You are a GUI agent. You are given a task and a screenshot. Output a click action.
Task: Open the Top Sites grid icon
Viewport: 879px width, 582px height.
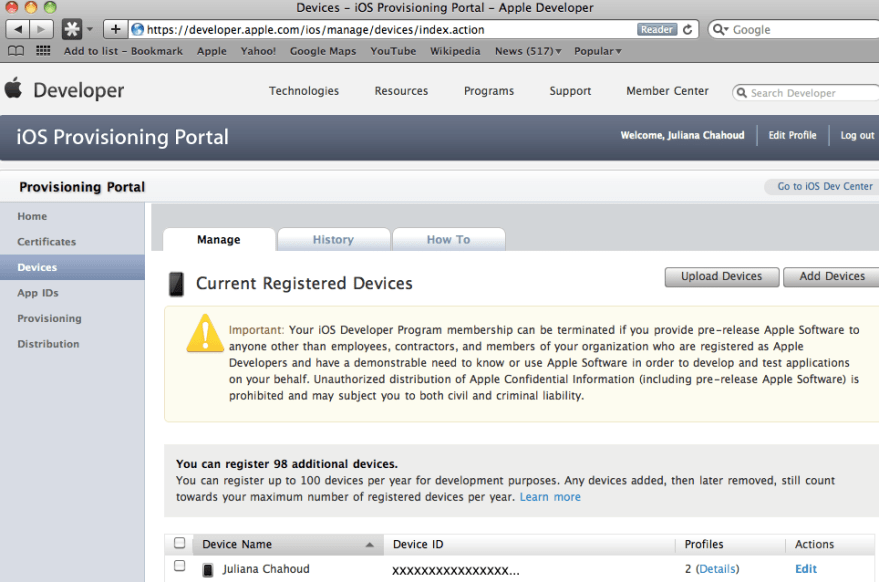click(x=43, y=51)
